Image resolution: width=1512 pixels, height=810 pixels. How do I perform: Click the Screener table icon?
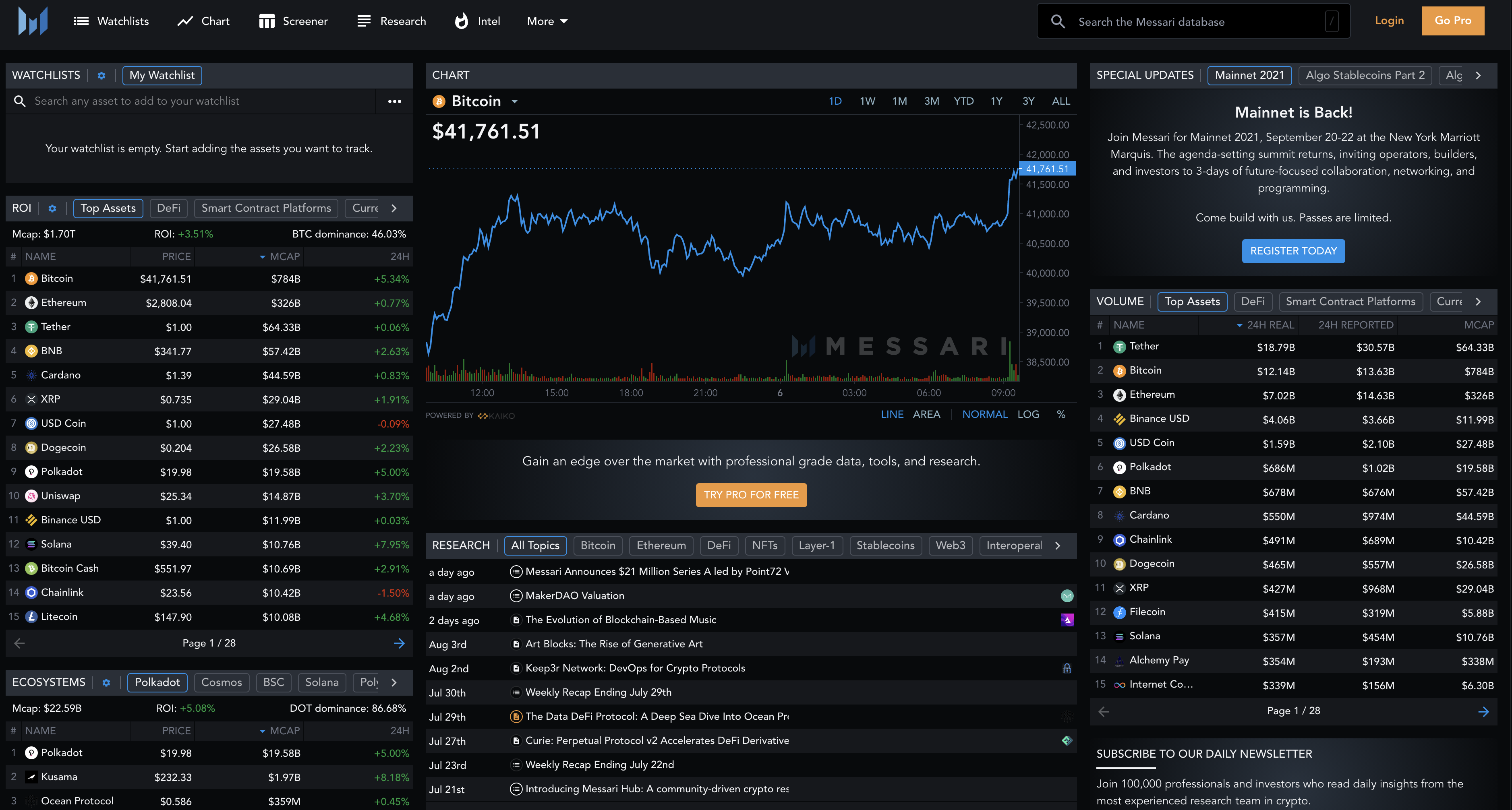coord(267,21)
